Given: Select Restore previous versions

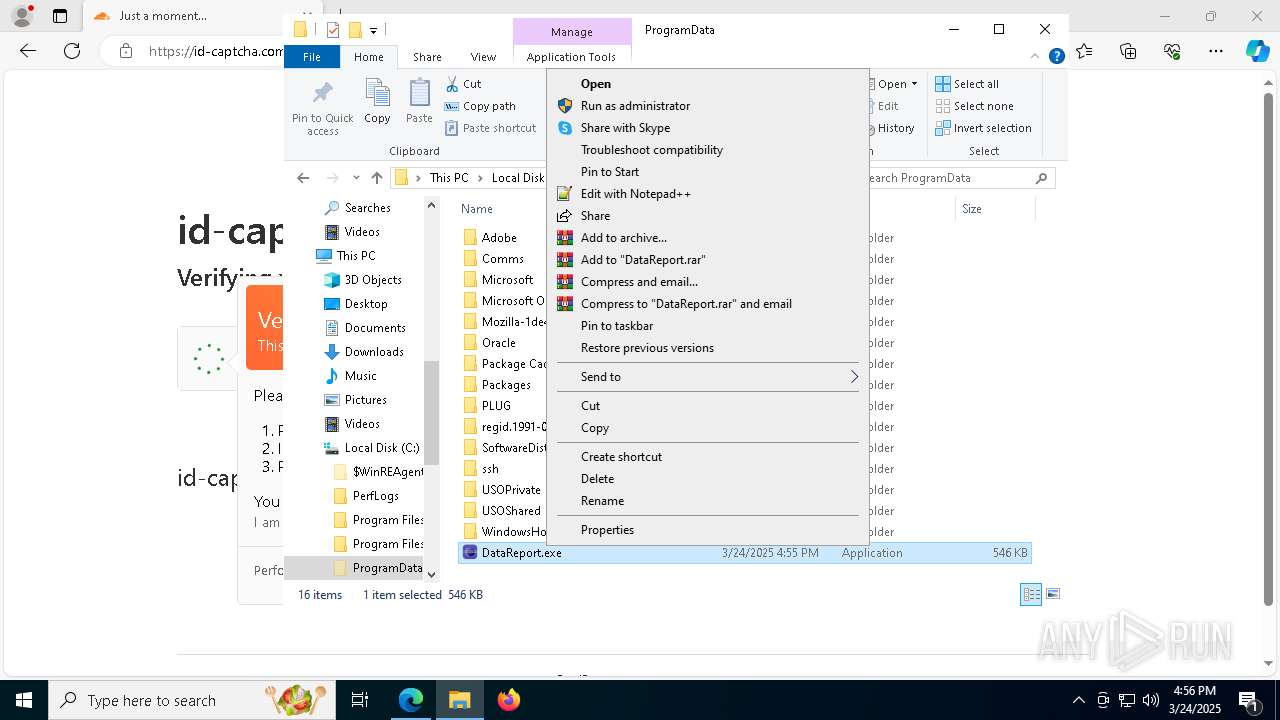Looking at the screenshot, I should [x=708, y=348].
